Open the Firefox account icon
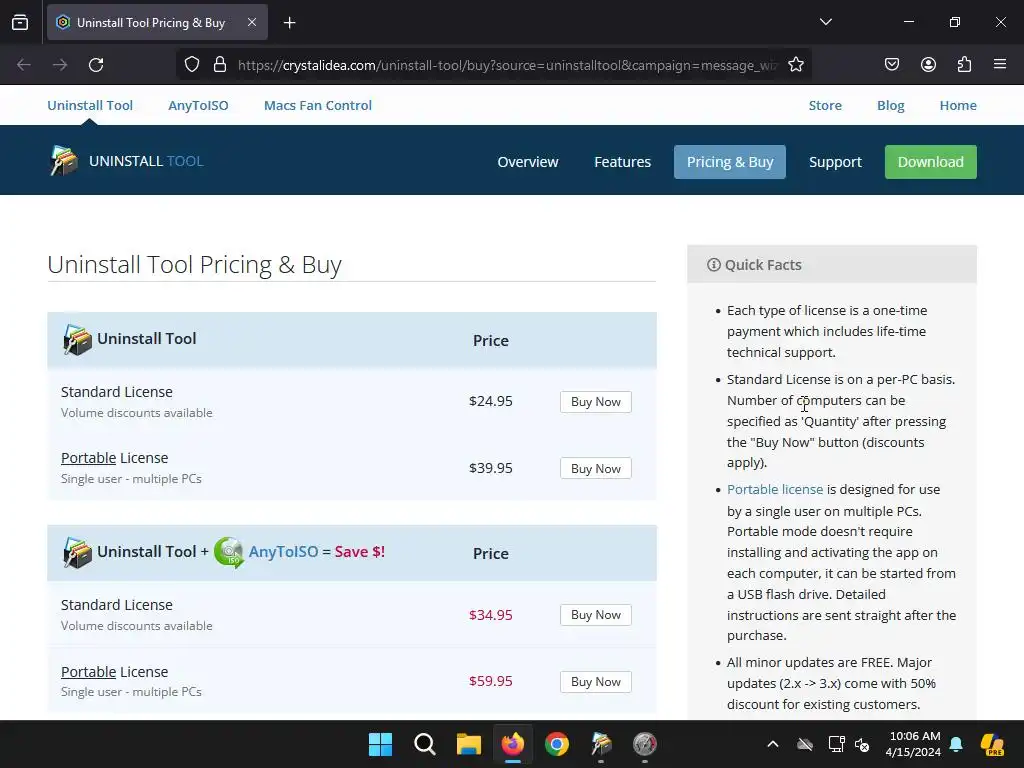Image resolution: width=1024 pixels, height=768 pixels. [x=928, y=64]
